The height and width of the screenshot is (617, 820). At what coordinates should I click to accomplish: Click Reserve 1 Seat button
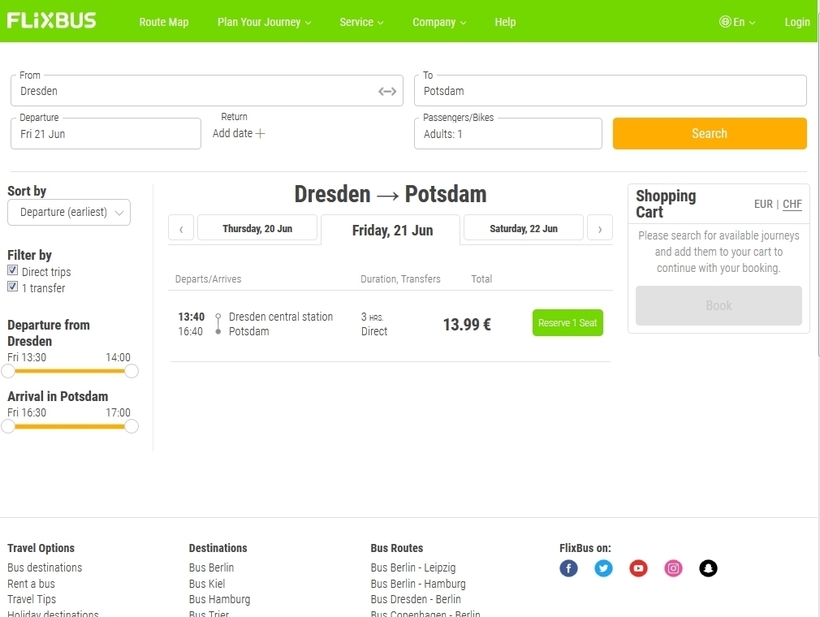[567, 323]
